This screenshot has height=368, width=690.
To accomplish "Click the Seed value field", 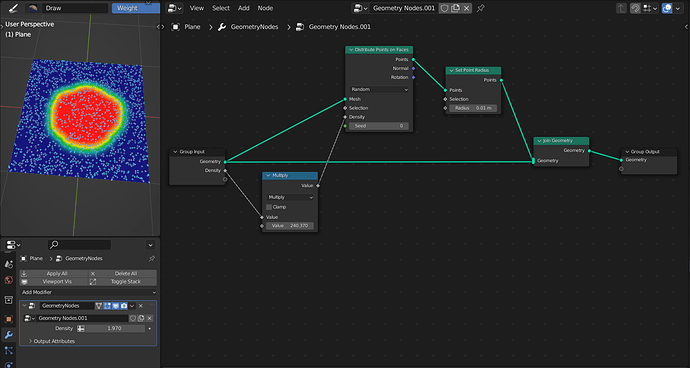I will point(379,126).
